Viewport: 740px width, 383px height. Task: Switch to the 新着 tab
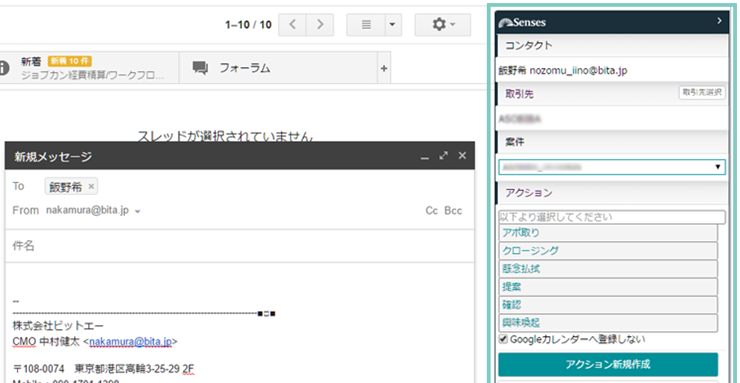tap(89, 68)
